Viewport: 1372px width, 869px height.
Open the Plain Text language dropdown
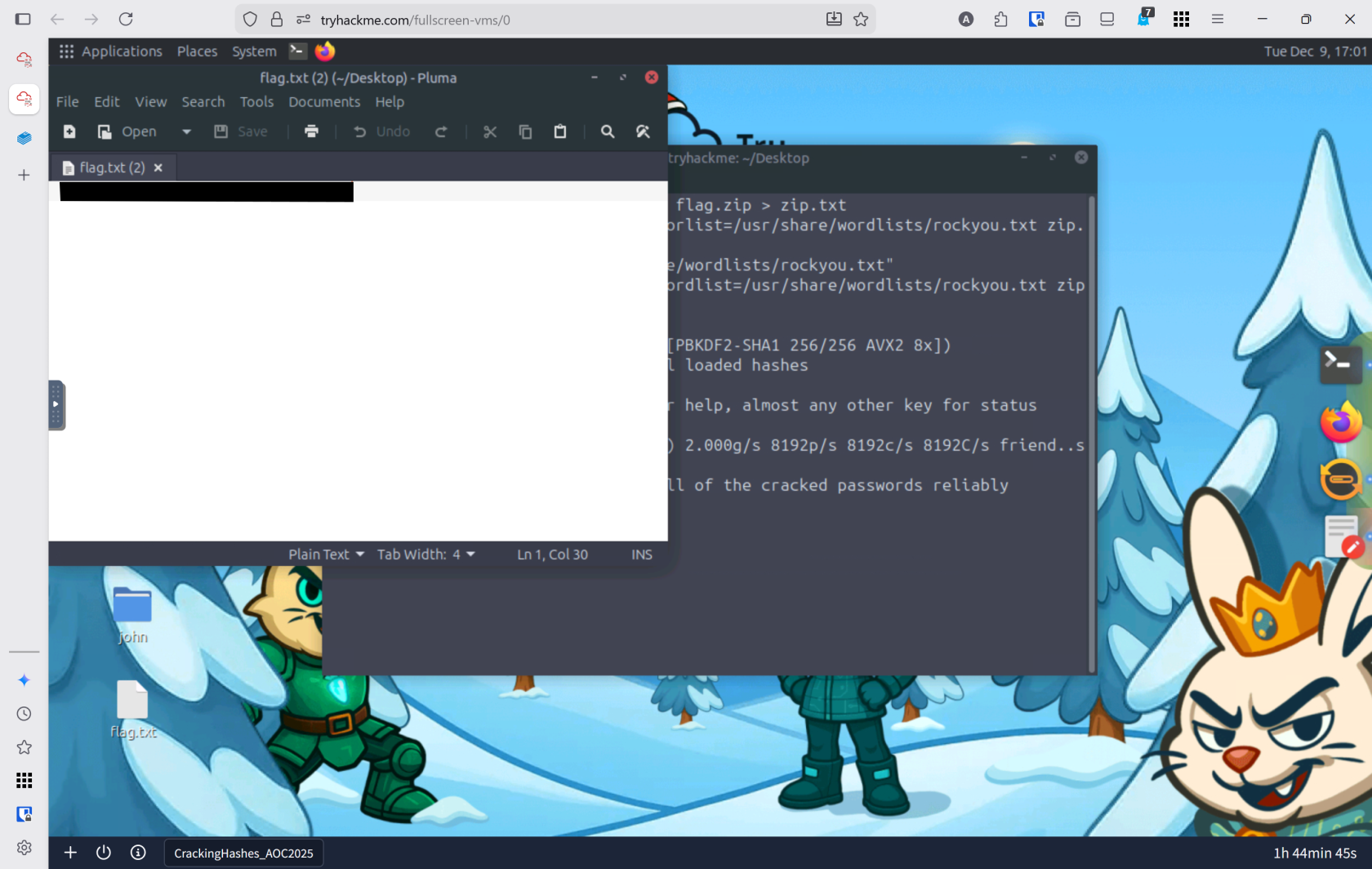pyautogui.click(x=326, y=555)
